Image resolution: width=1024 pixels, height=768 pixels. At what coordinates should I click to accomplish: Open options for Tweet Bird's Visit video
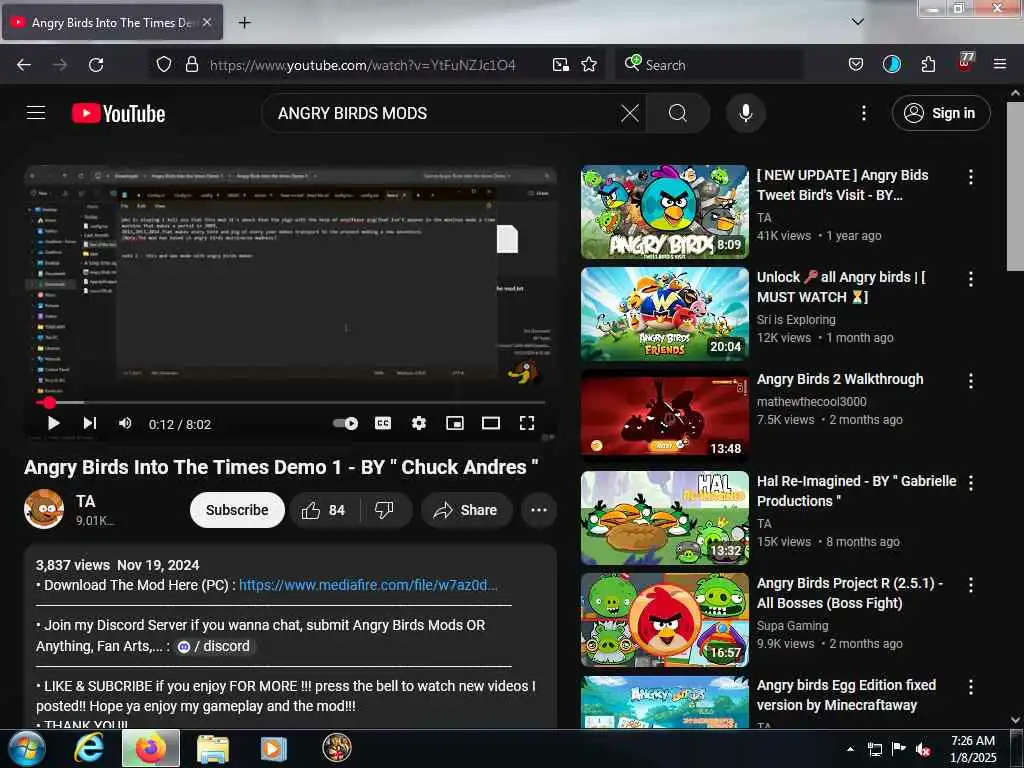click(970, 176)
